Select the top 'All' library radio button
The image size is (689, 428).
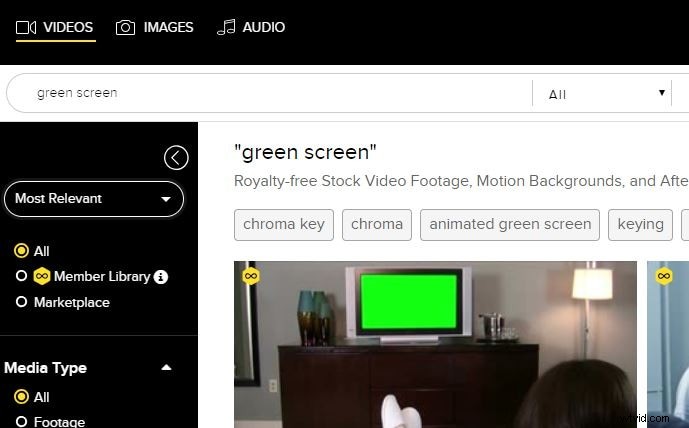point(21,251)
